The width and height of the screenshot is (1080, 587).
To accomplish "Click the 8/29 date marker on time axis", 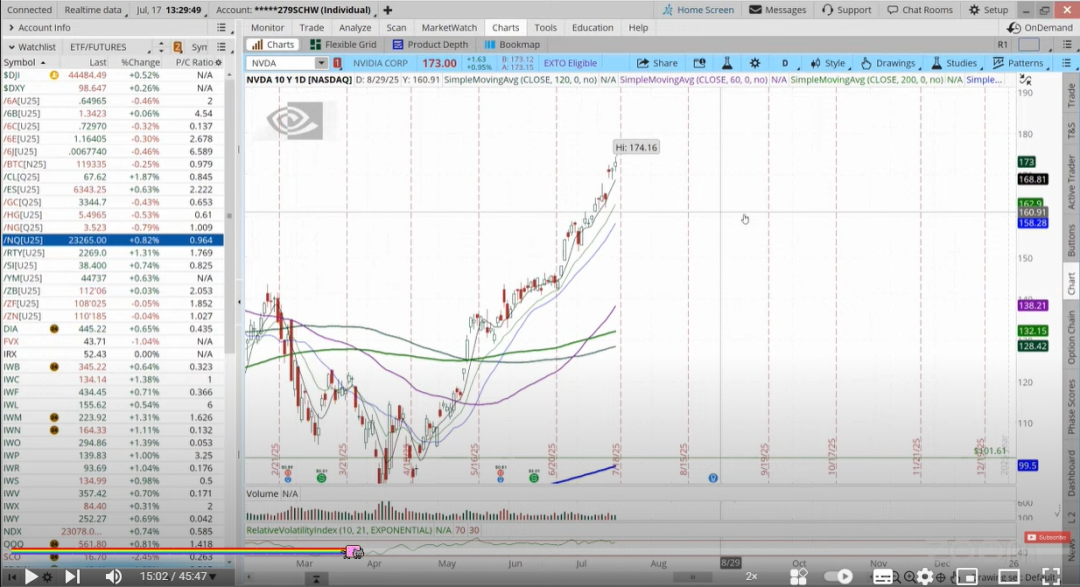I will point(730,563).
